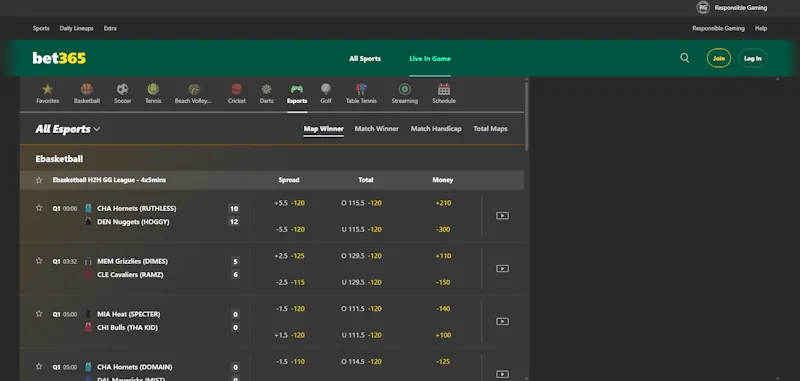The height and width of the screenshot is (381, 800).
Task: Select the -300 money line odds
Action: [x=443, y=230]
